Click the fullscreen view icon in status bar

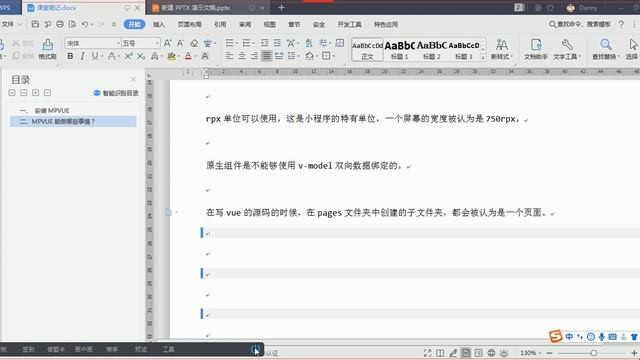(x=427, y=353)
